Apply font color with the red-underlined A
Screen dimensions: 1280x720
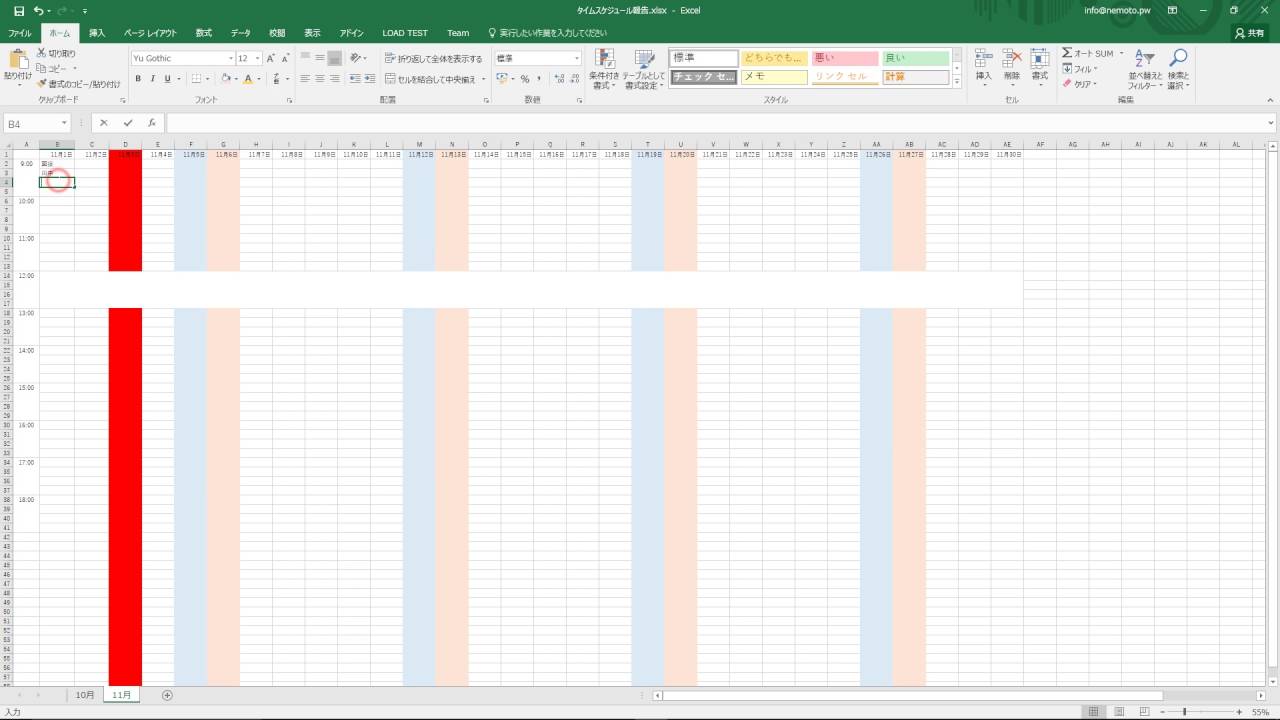(x=248, y=78)
